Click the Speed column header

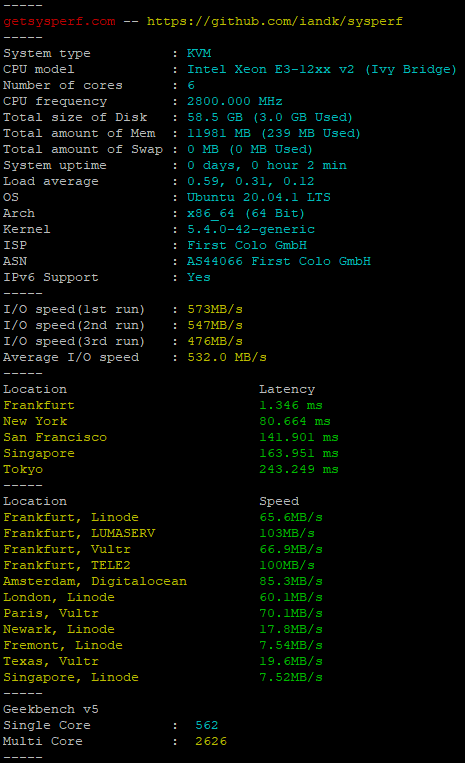point(279,501)
